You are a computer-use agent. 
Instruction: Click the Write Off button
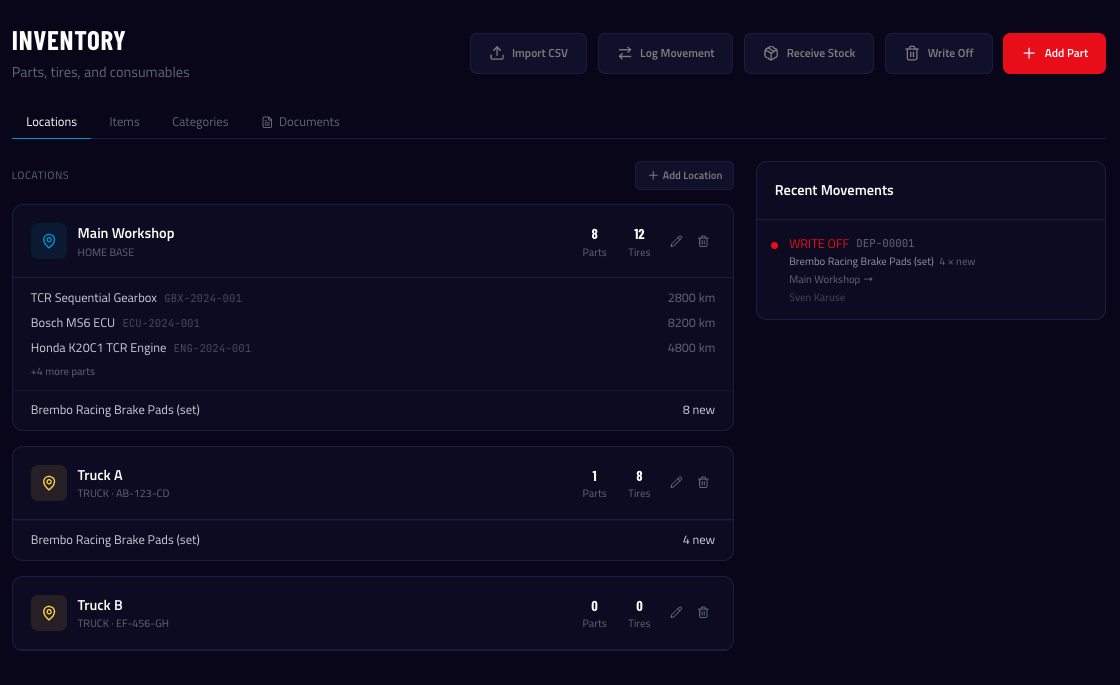click(938, 53)
